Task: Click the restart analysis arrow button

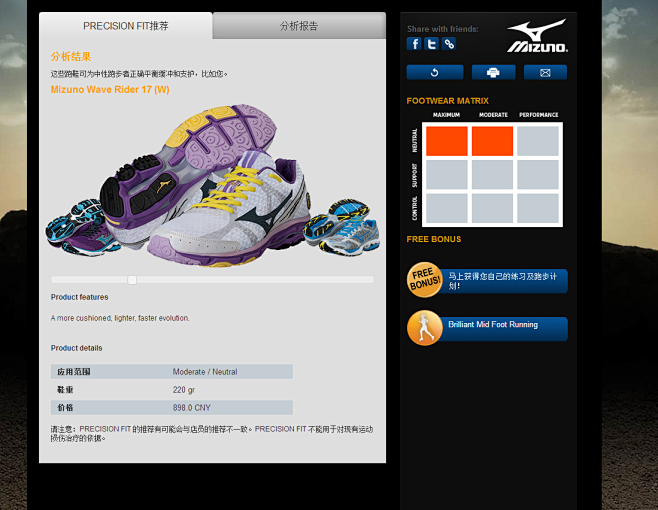Action: [x=435, y=72]
